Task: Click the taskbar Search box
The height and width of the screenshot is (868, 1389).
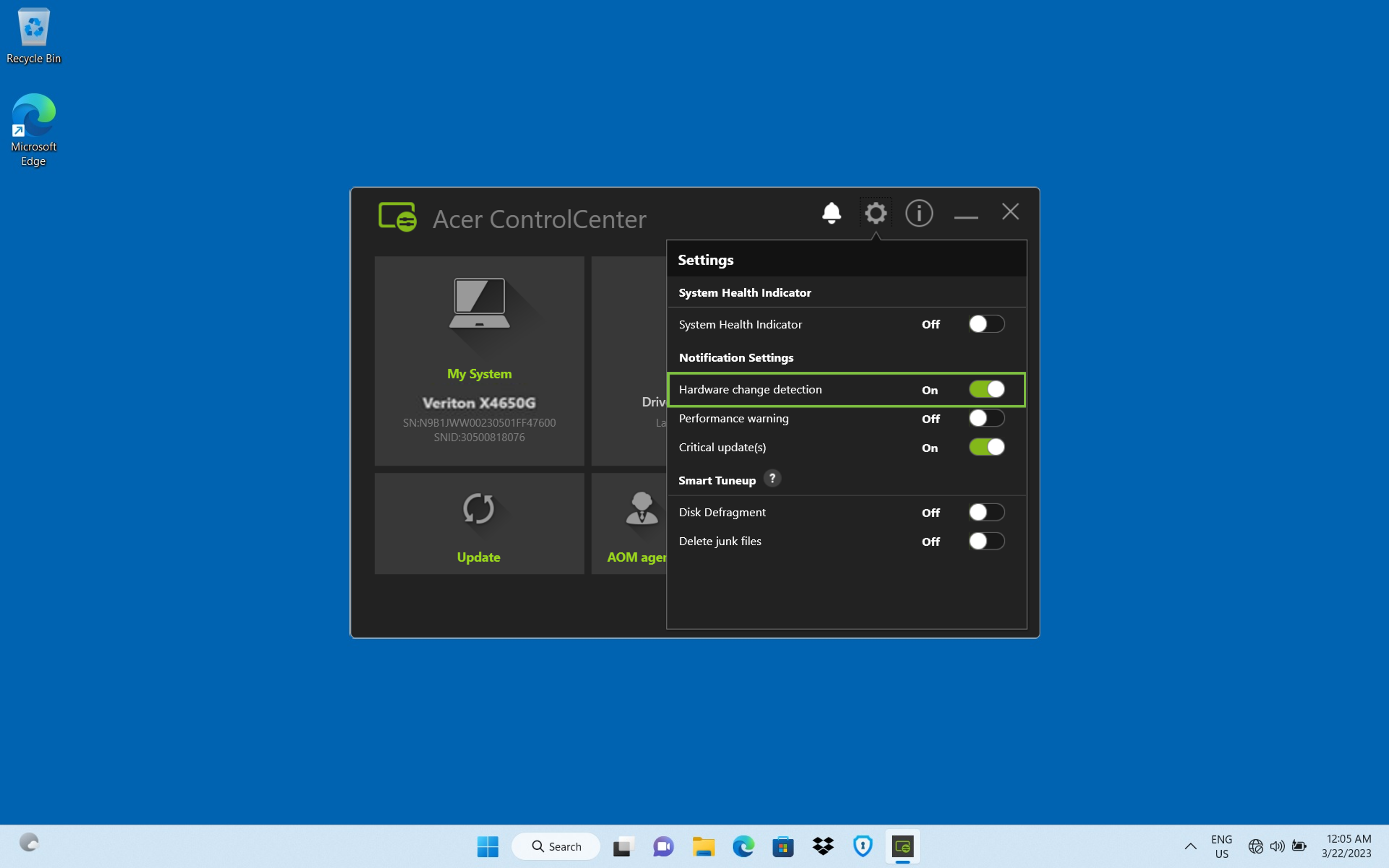Action: tap(556, 846)
